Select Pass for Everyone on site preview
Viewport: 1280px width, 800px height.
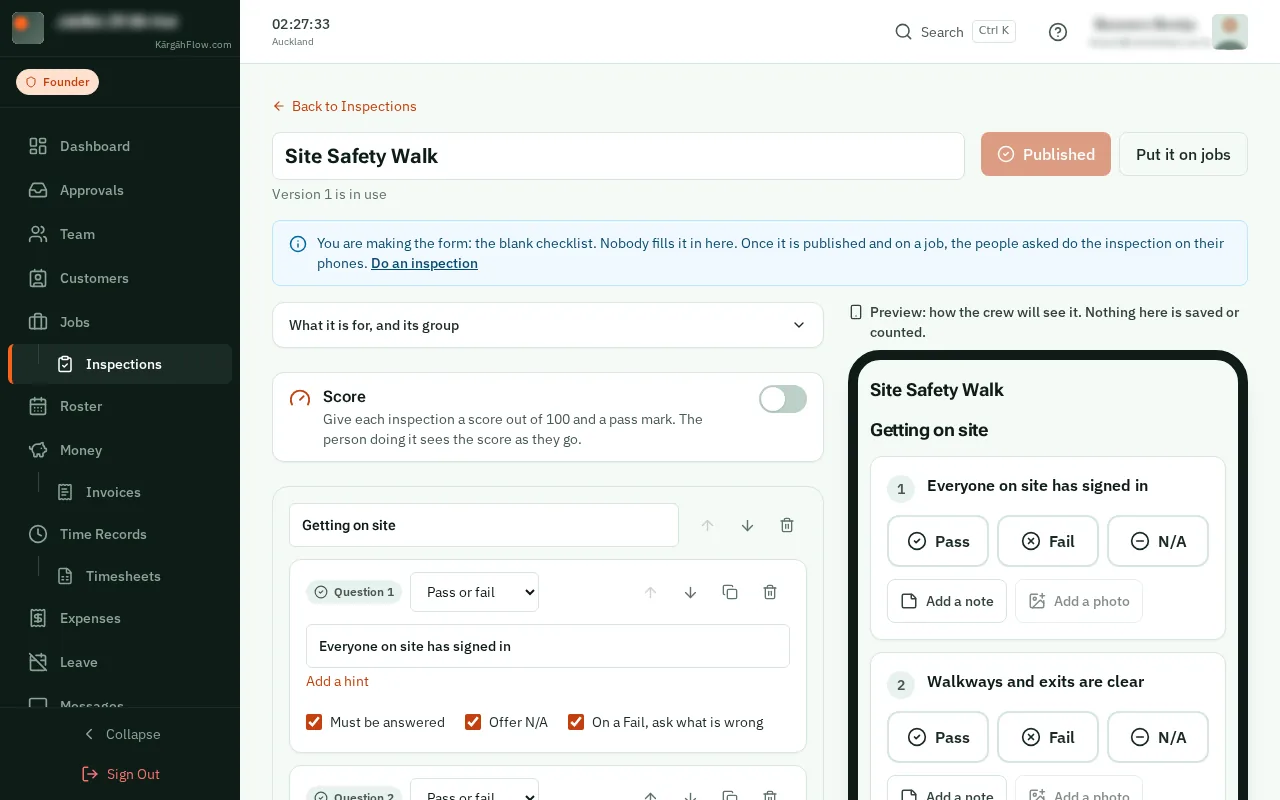click(938, 541)
